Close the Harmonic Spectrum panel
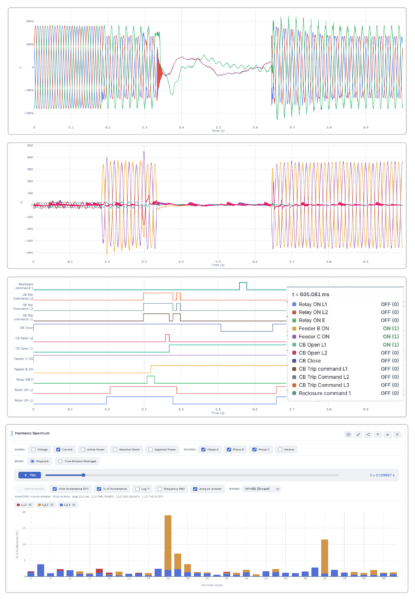Image resolution: width=415 pixels, height=600 pixels. click(397, 434)
